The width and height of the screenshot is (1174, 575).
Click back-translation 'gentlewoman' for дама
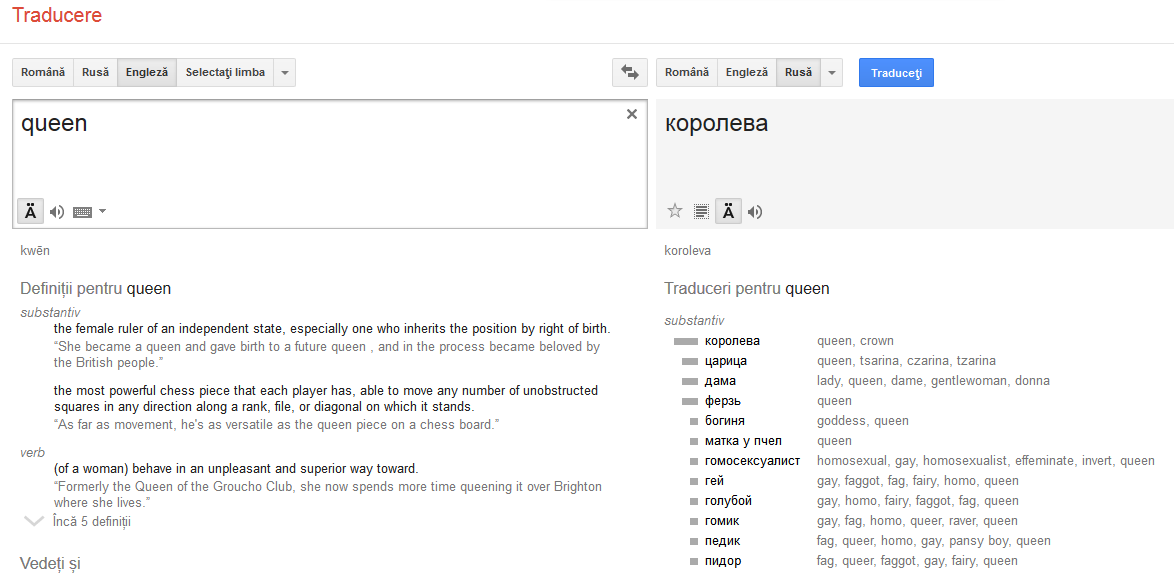969,381
